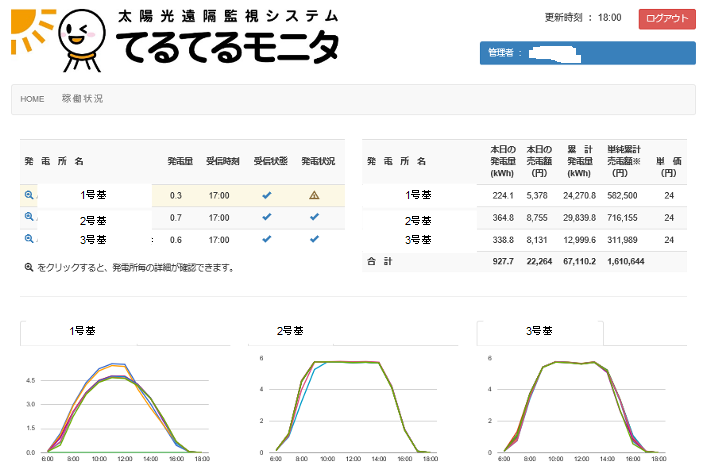Open the 稼働状況 navigation item
Image resolution: width=707 pixels, height=474 pixels.
[82, 99]
